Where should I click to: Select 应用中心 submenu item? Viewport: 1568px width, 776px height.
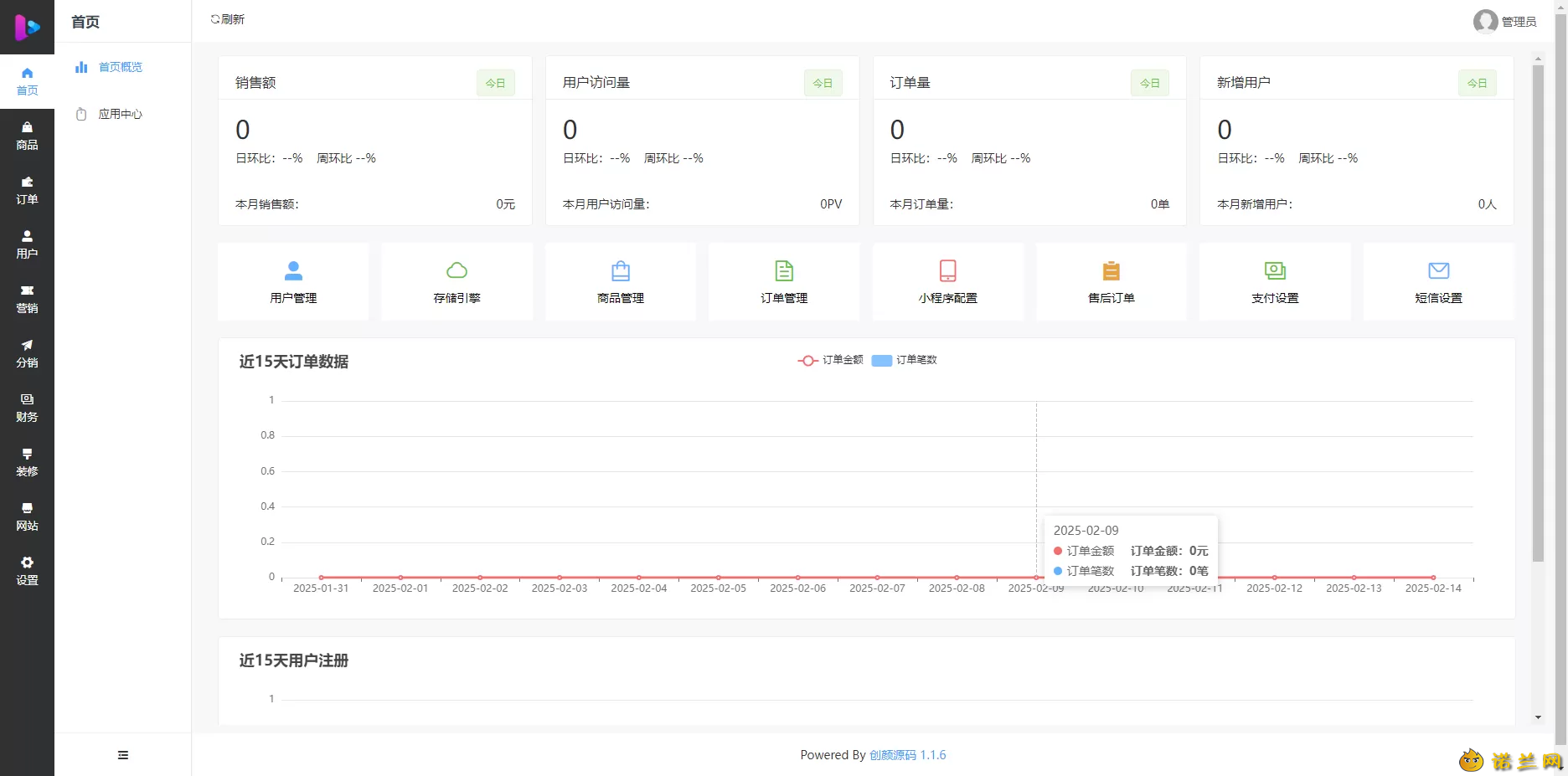[122, 114]
